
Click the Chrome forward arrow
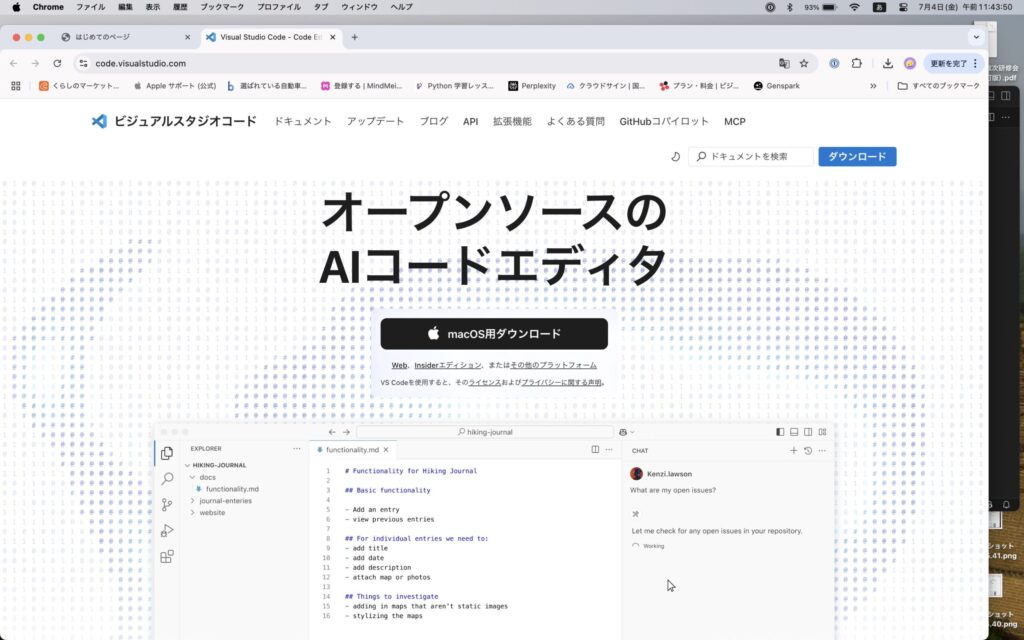point(35,63)
